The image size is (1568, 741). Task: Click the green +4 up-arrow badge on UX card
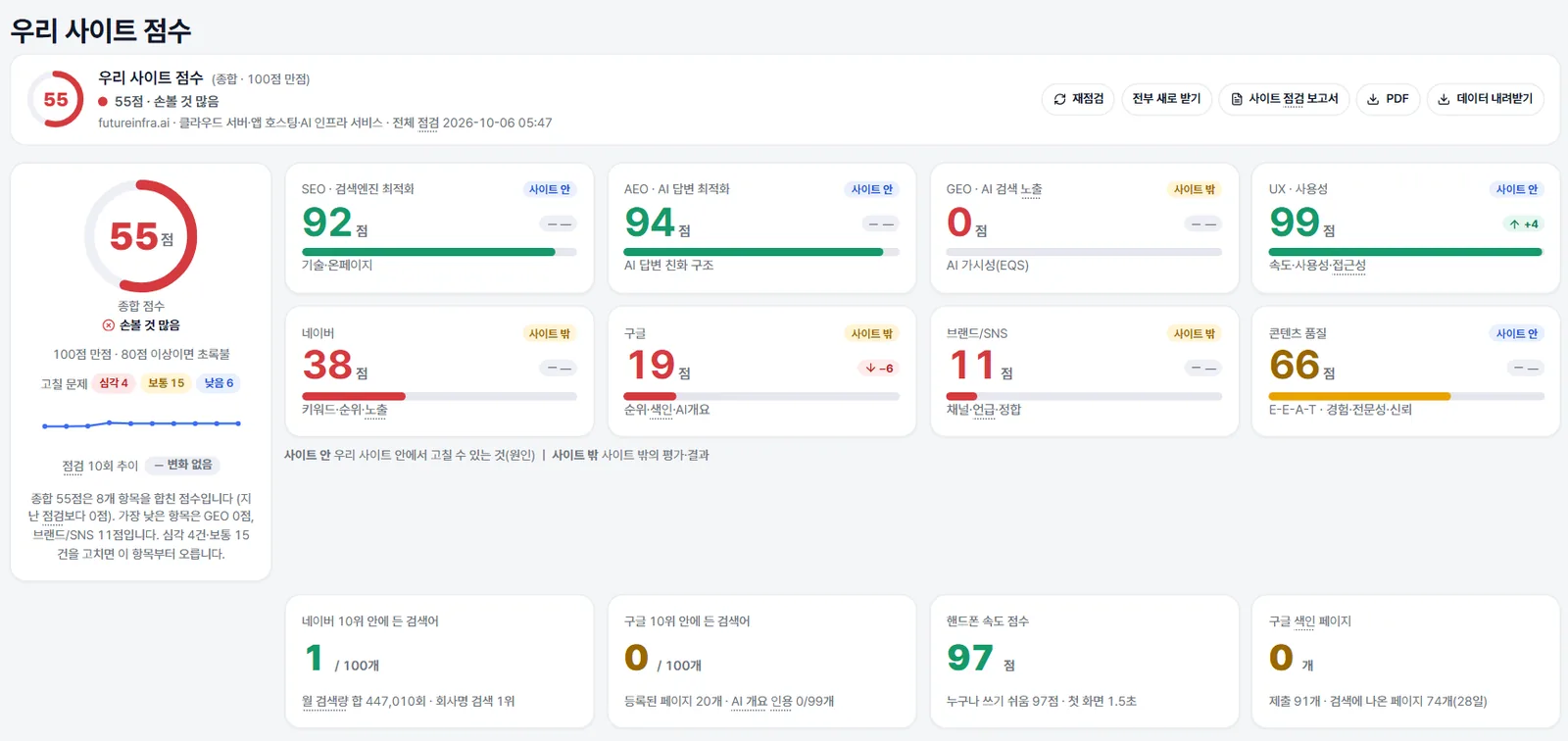[x=1524, y=224]
